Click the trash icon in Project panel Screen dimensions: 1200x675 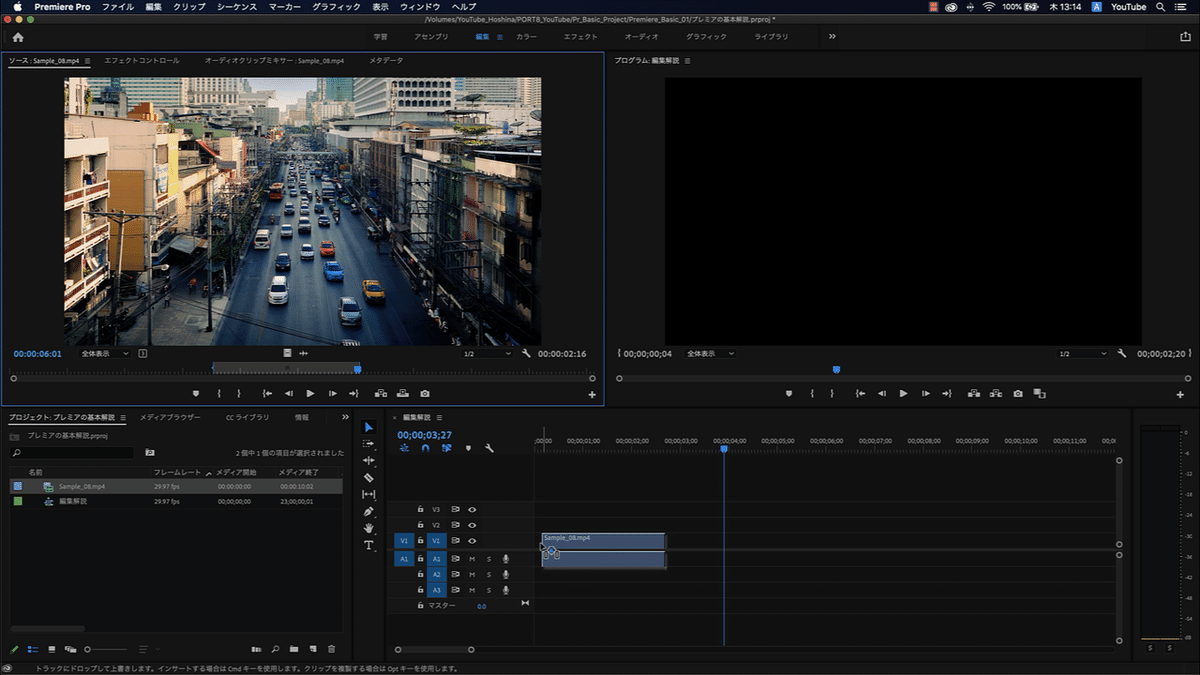(331, 649)
